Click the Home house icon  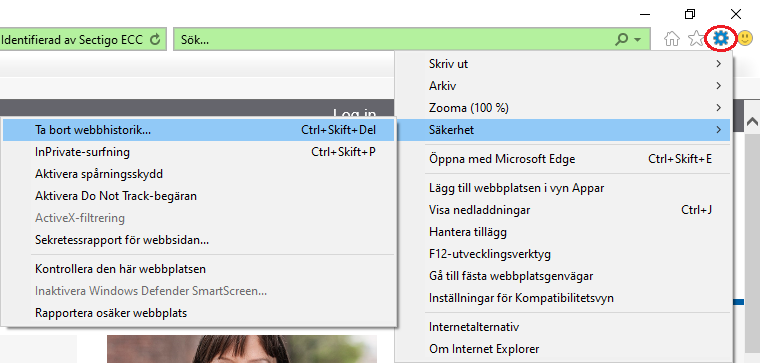point(672,38)
